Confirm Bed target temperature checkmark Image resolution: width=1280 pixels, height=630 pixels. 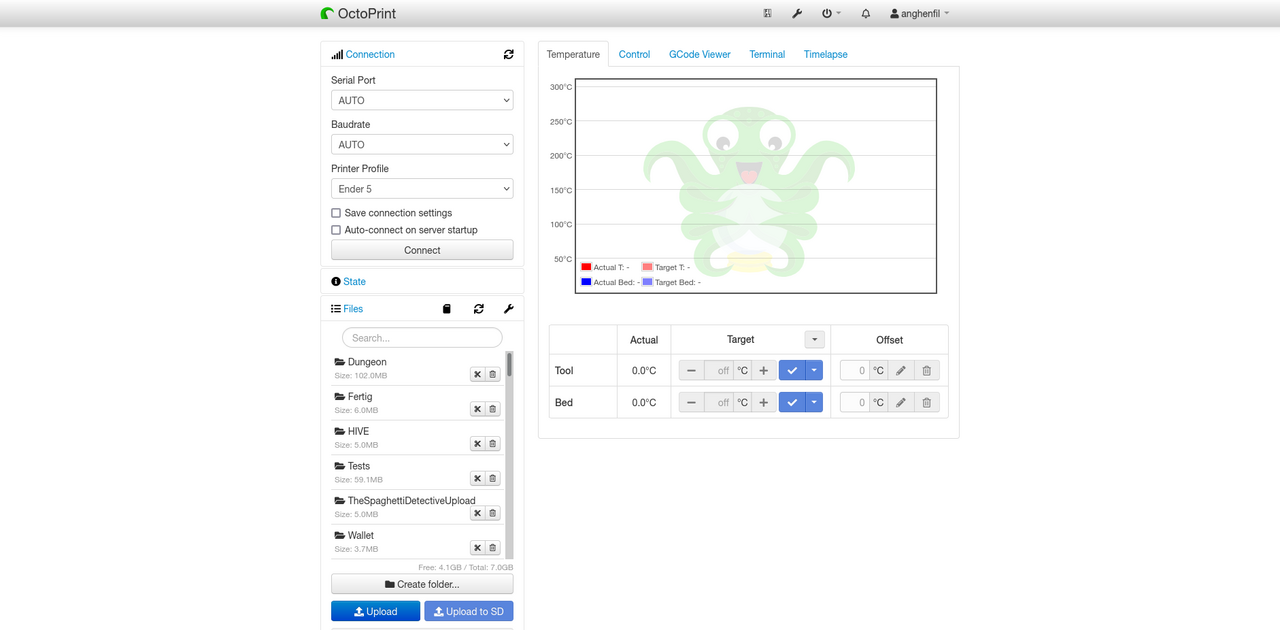(x=792, y=402)
